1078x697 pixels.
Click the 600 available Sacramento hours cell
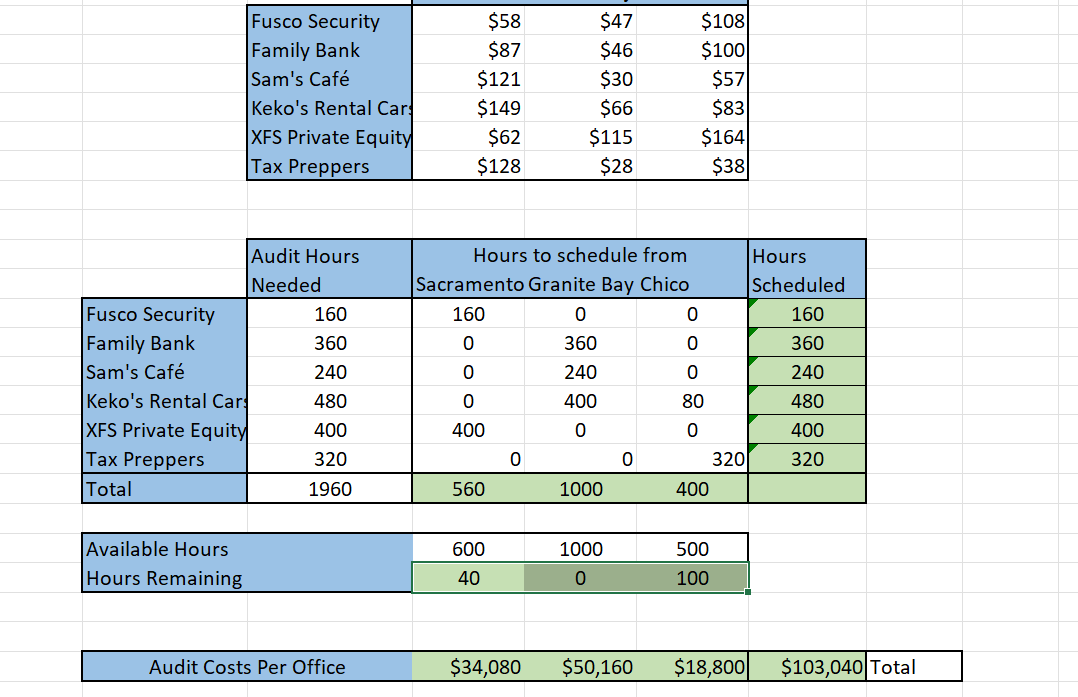click(468, 549)
